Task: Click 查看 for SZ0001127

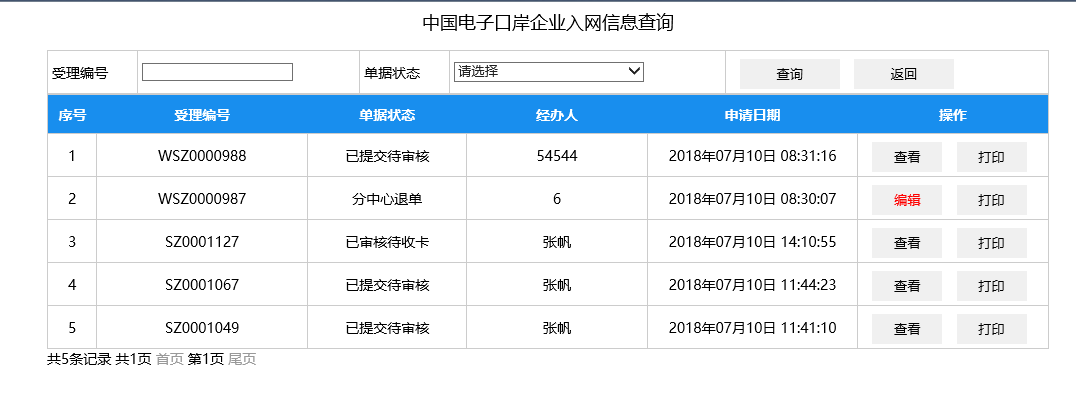Action: (907, 243)
